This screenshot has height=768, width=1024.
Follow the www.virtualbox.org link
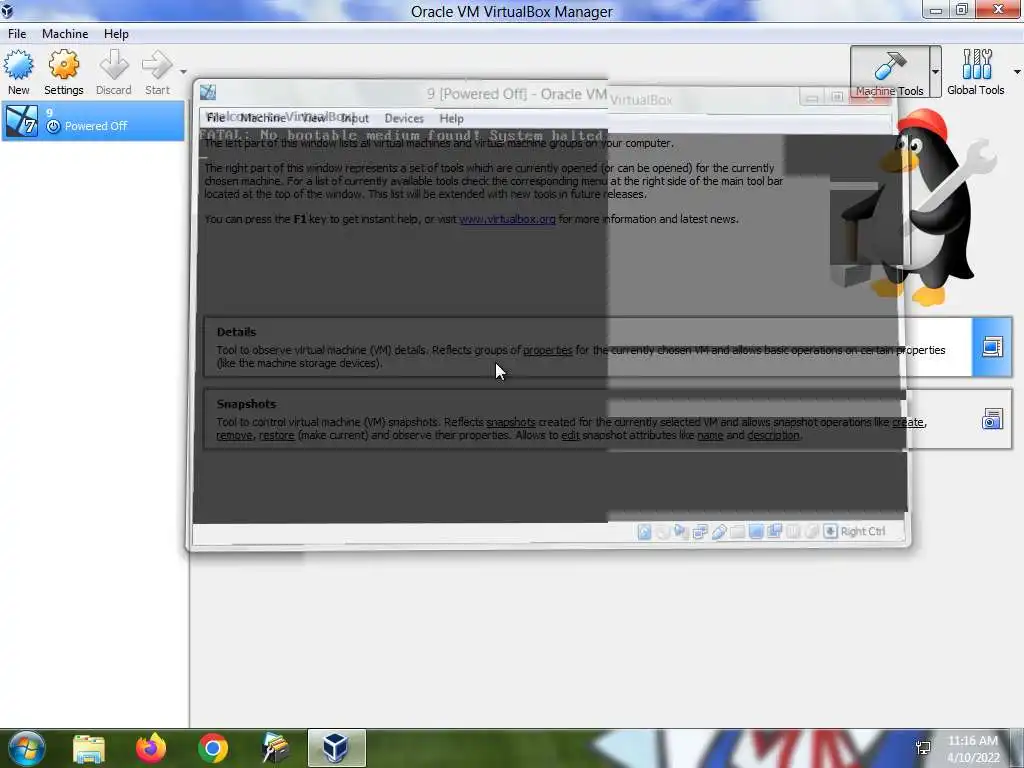point(507,219)
